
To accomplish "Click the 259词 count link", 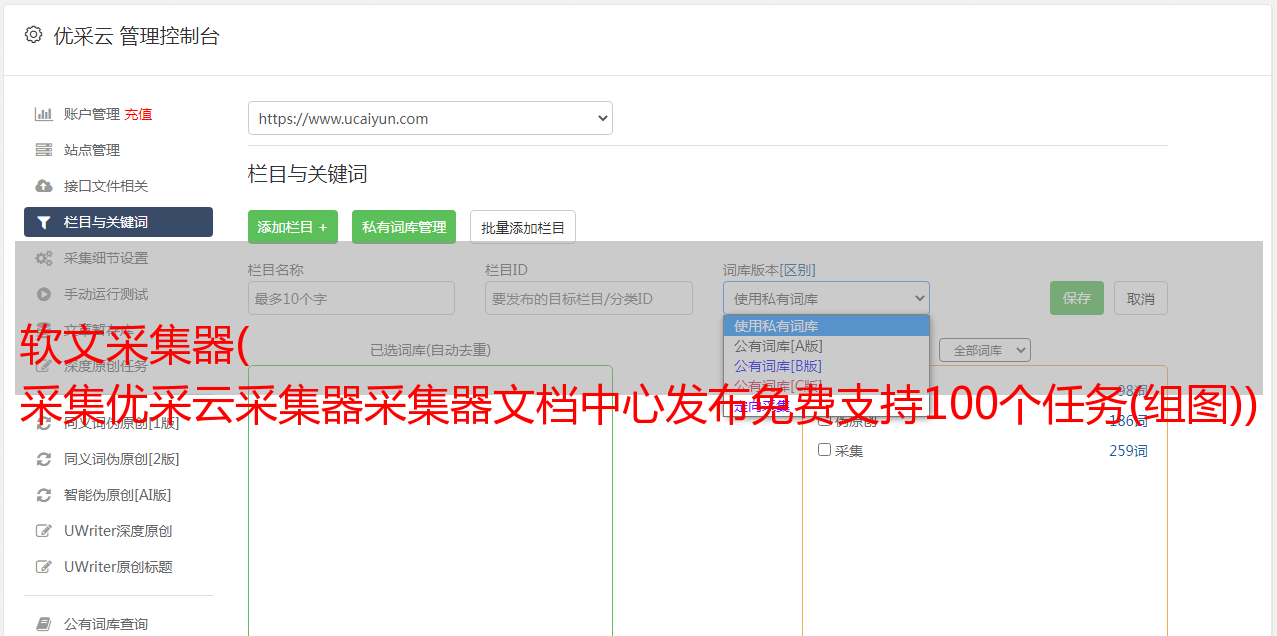I will coord(1128,451).
